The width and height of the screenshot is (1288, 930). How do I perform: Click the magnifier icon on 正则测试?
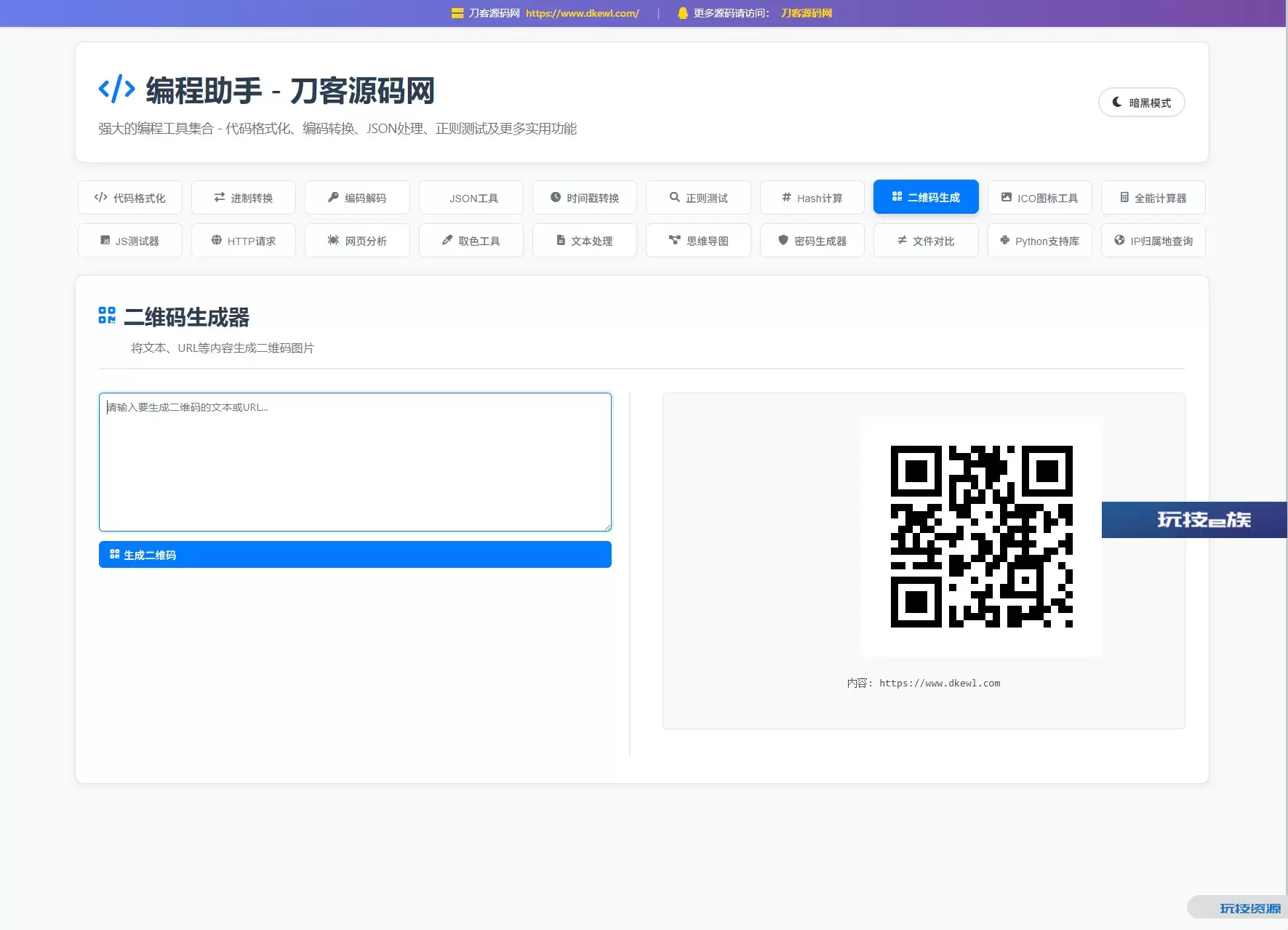(x=675, y=197)
